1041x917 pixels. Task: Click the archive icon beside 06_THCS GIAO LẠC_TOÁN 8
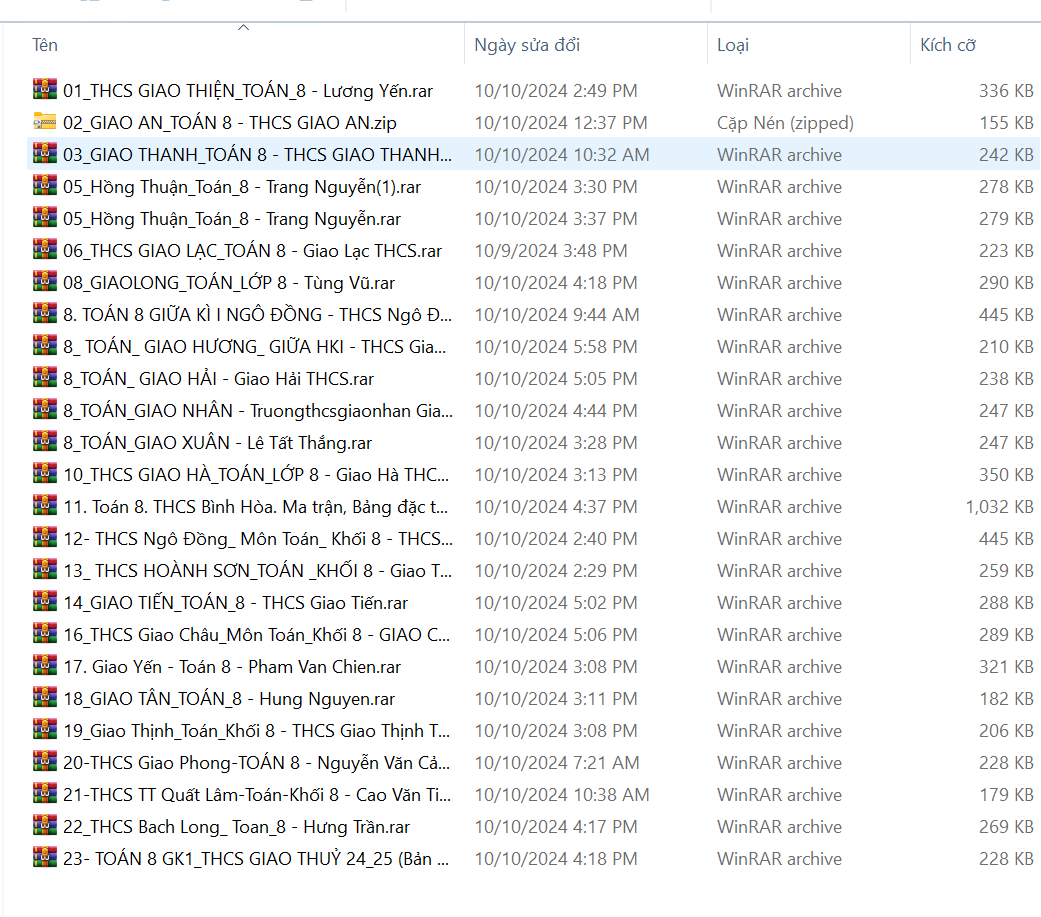coord(44,250)
